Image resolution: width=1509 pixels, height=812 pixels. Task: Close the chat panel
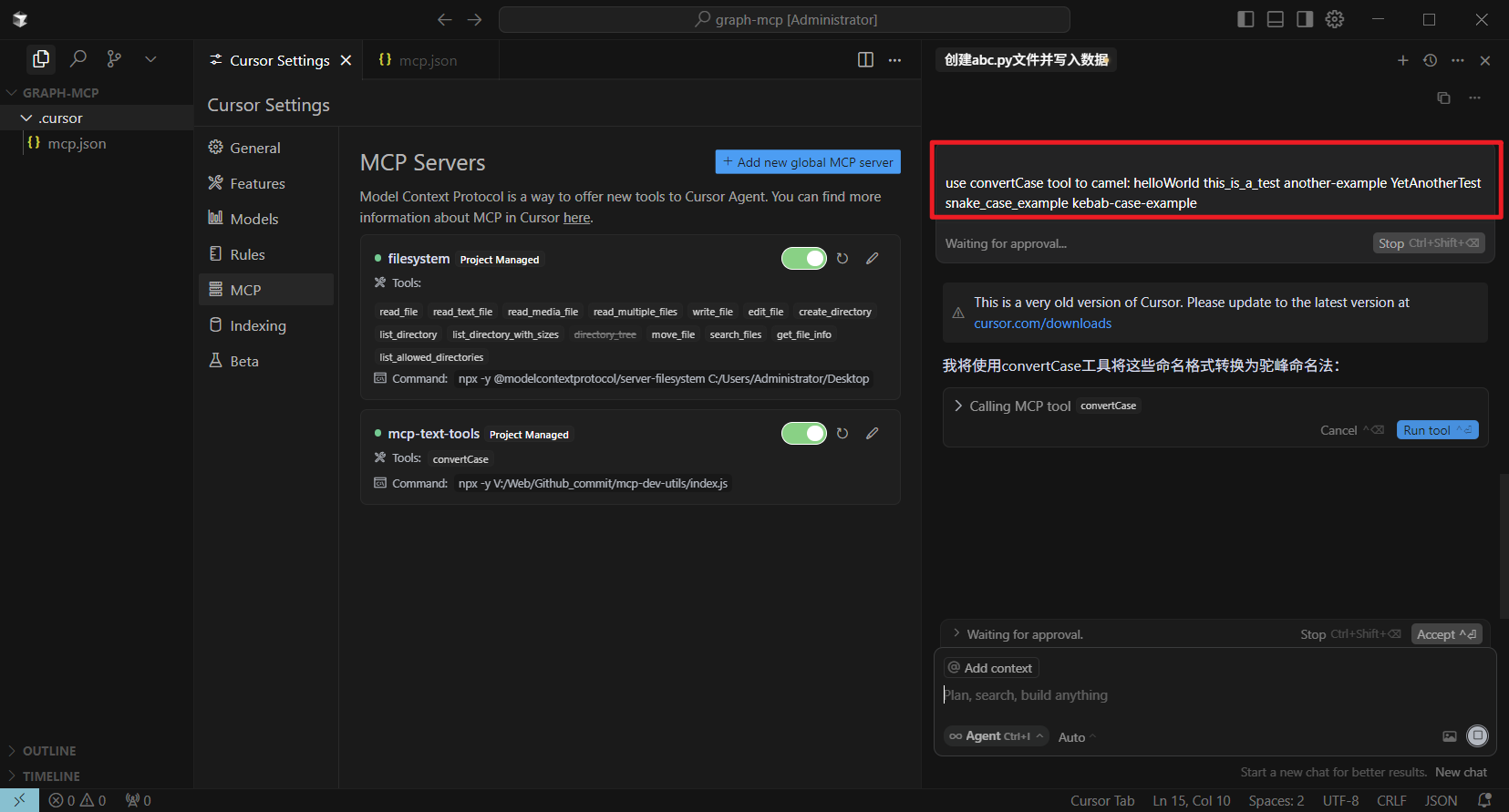(x=1485, y=60)
